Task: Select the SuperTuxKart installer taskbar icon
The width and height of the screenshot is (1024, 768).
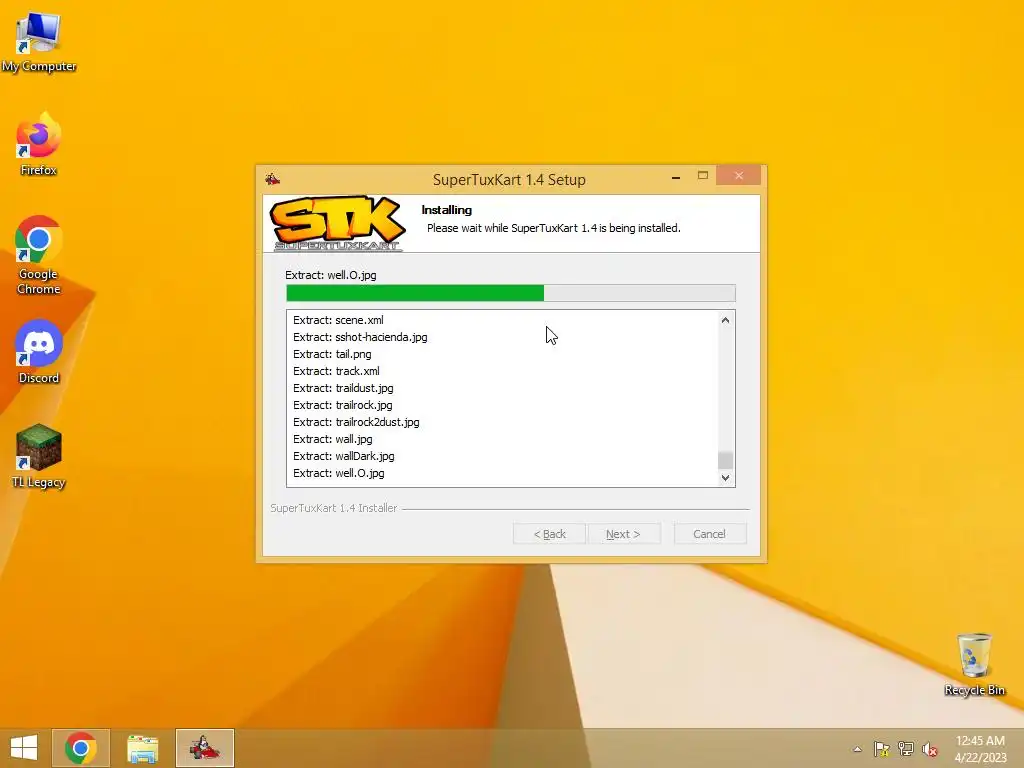Action: [204, 748]
